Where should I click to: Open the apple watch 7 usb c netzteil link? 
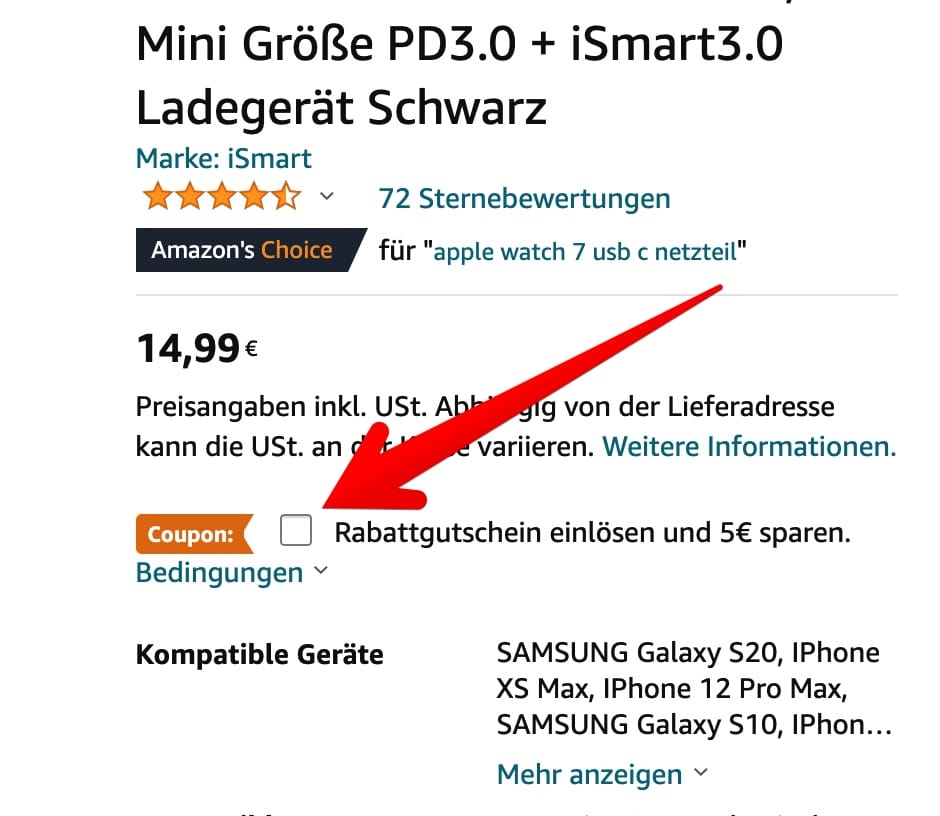tap(585, 252)
